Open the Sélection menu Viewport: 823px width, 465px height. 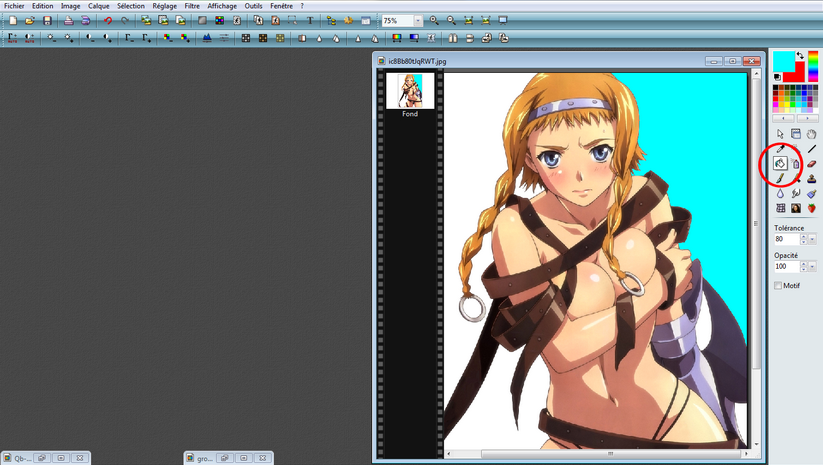(x=131, y=6)
